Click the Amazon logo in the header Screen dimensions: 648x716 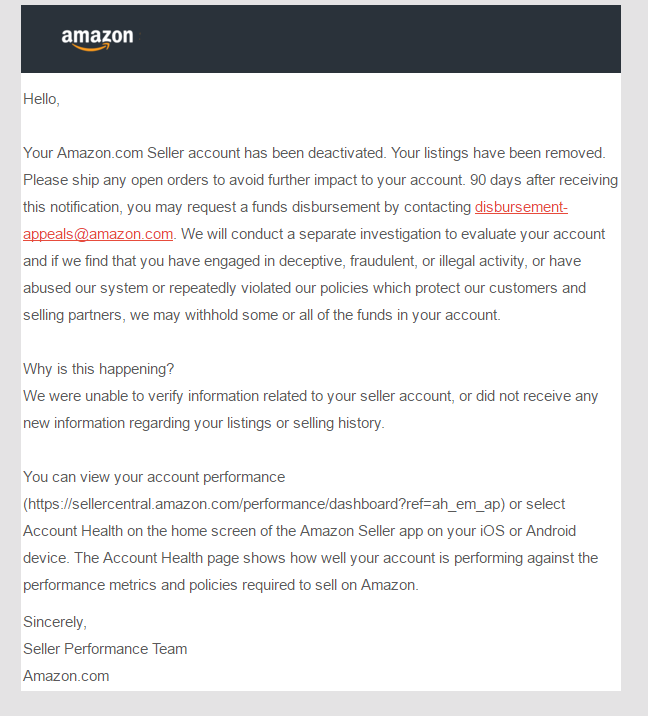[x=97, y=38]
